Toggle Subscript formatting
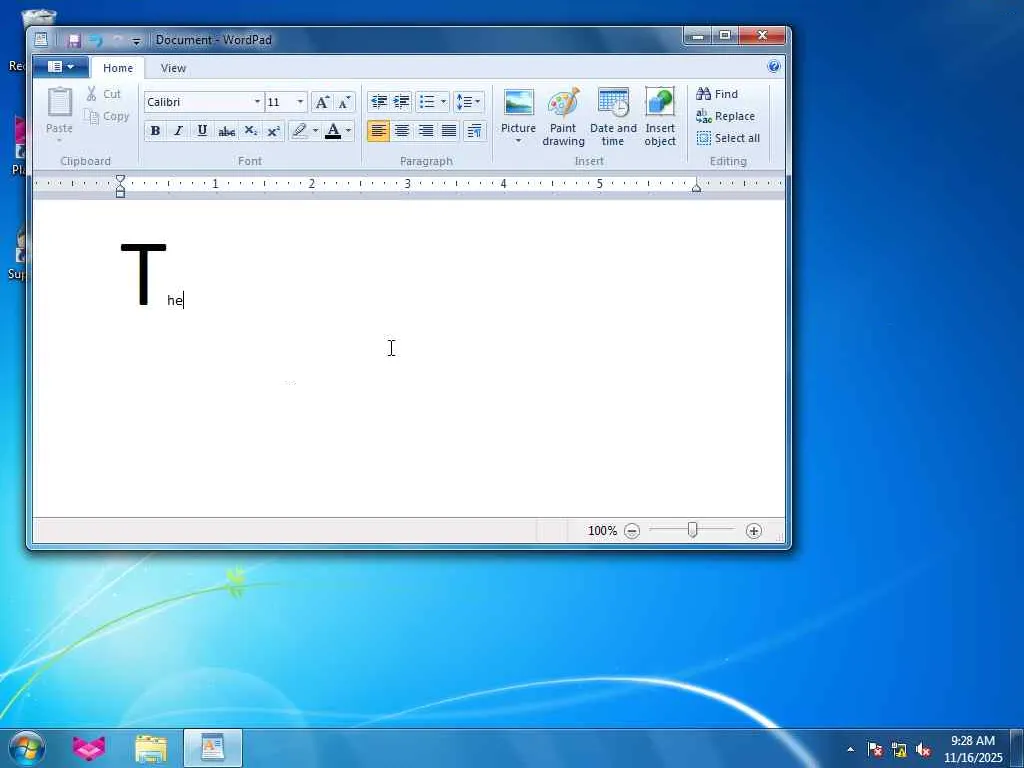Viewport: 1024px width, 768px height. [250, 131]
